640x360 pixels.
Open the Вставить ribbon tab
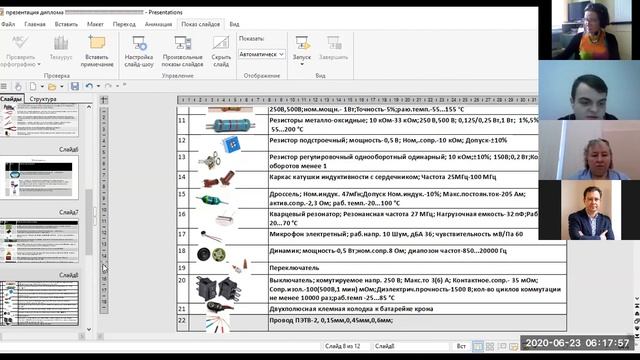tap(66, 24)
